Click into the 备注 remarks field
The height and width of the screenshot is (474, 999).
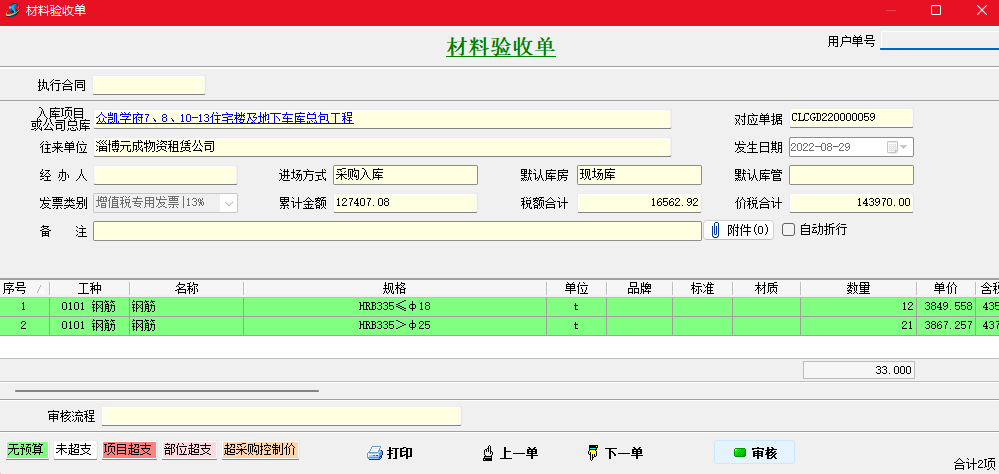397,231
